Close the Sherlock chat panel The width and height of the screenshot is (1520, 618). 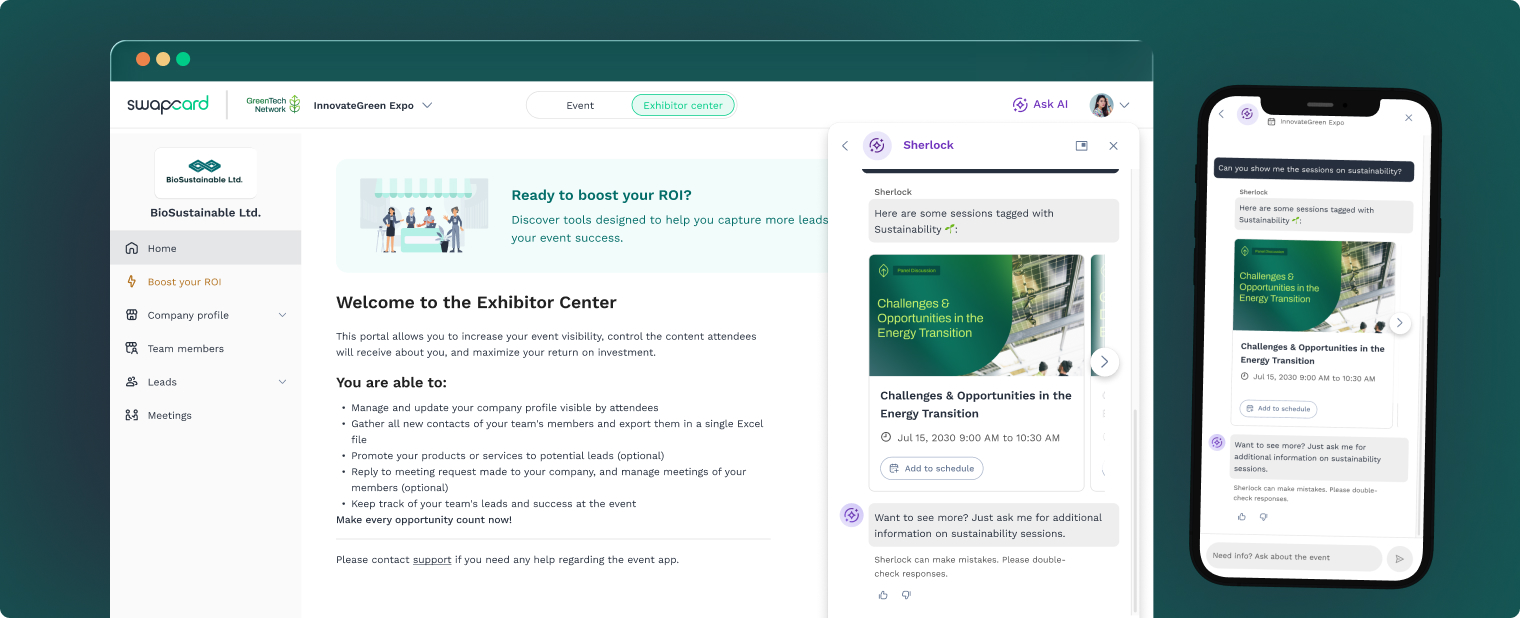pyautogui.click(x=1113, y=146)
